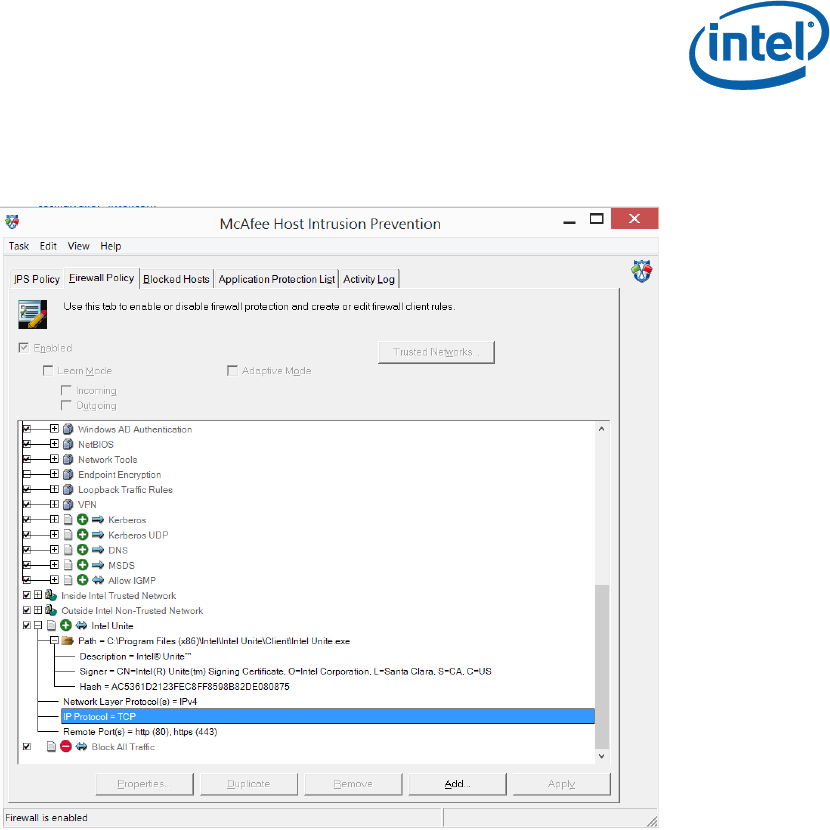Click the Endpoint Encryption group icon

point(68,474)
